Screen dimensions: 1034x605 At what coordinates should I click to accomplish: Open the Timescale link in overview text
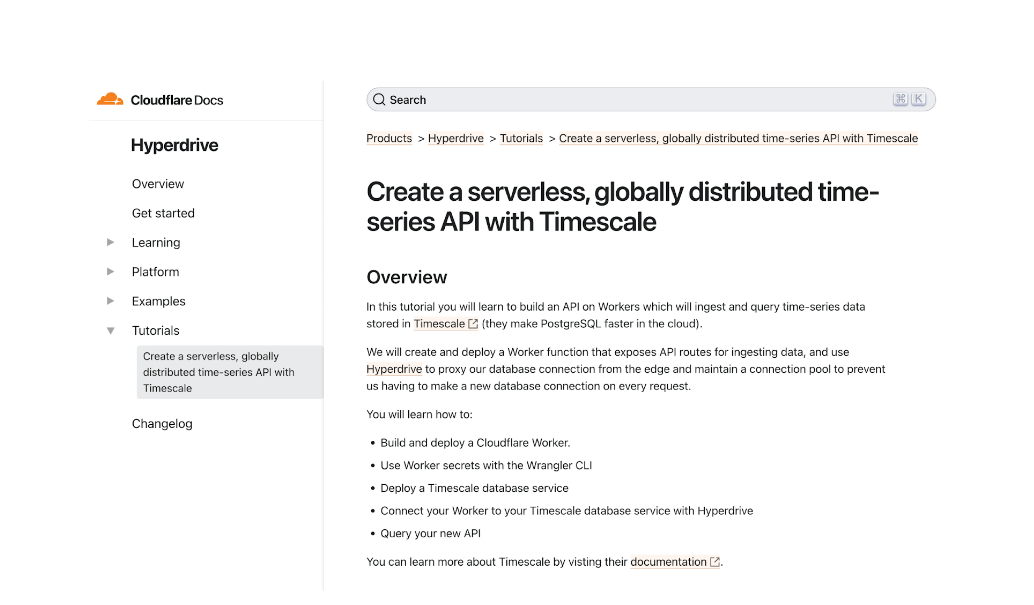pyautogui.click(x=439, y=324)
